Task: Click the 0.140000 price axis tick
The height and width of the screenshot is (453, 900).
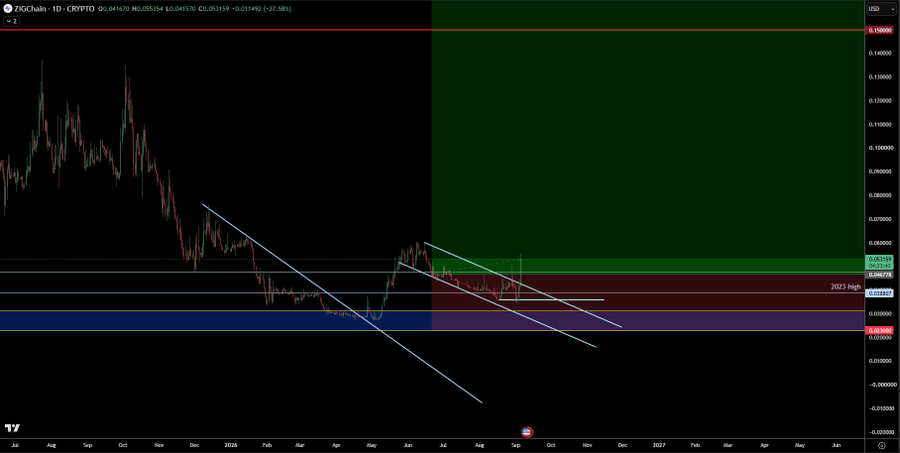Action: coord(879,53)
